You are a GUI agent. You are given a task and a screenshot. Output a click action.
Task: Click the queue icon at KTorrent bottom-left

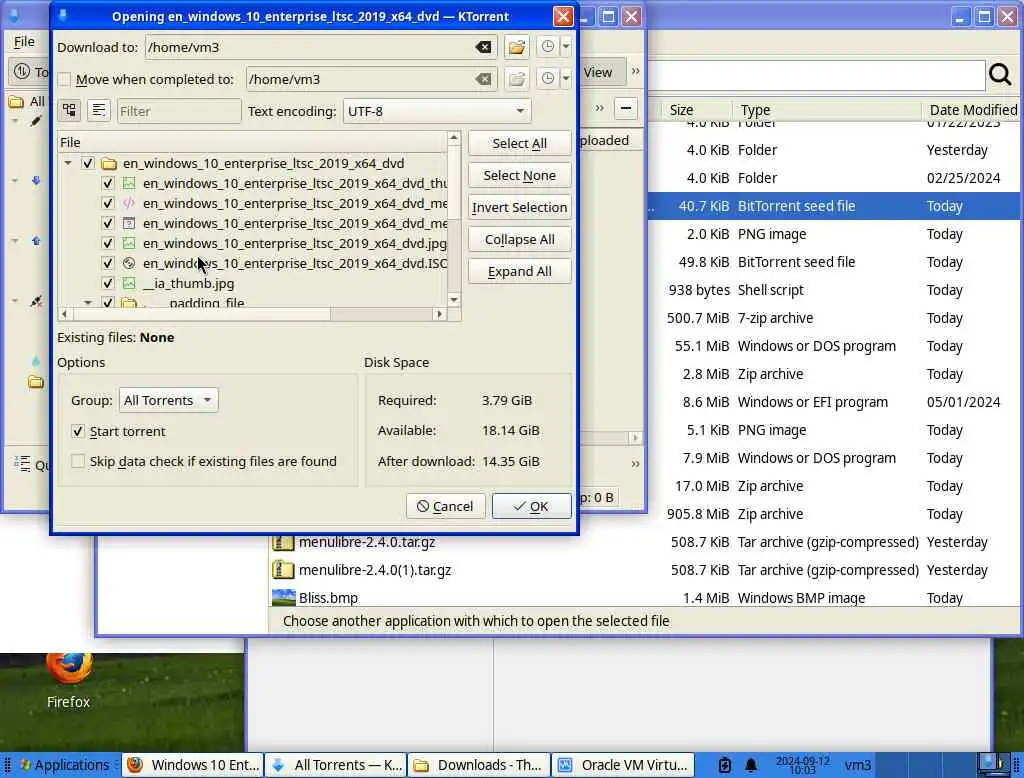[22, 464]
